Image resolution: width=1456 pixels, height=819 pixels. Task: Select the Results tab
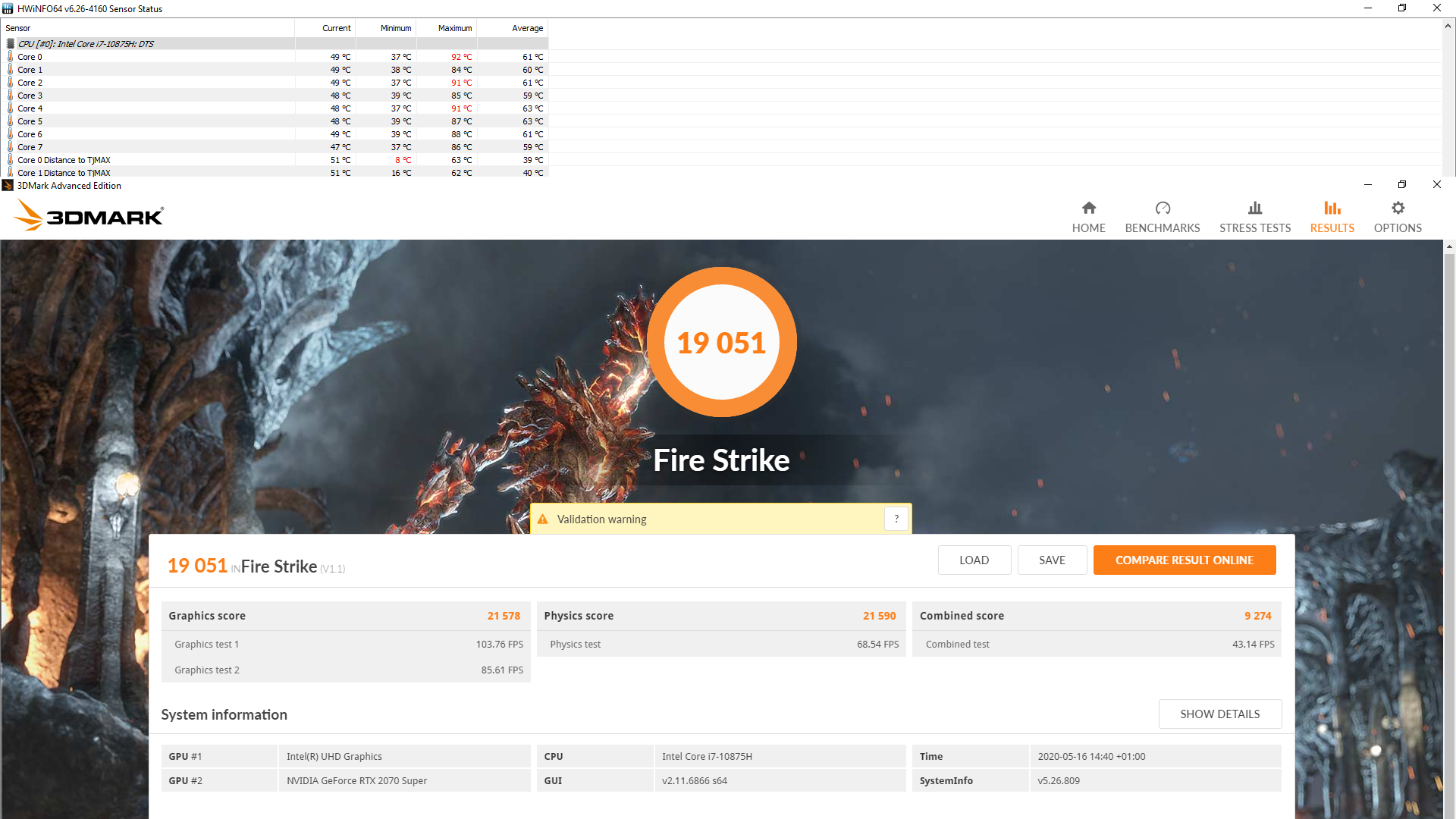point(1332,217)
